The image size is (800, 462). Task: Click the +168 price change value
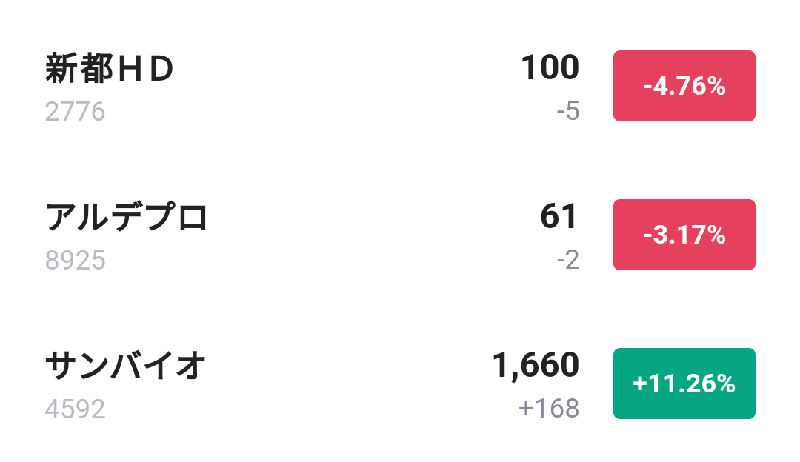click(549, 408)
